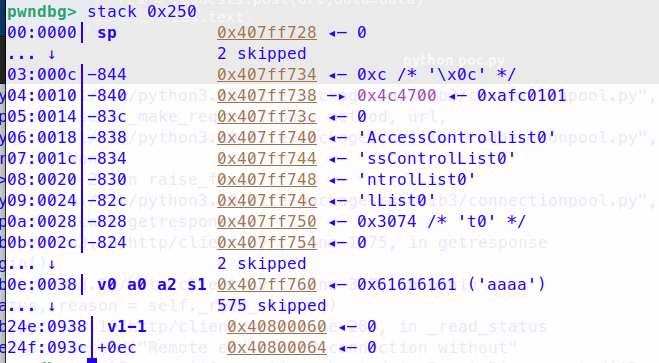Click the stack address 0x407ff734
Viewport: 659px width, 363px height.
[x=266, y=75]
